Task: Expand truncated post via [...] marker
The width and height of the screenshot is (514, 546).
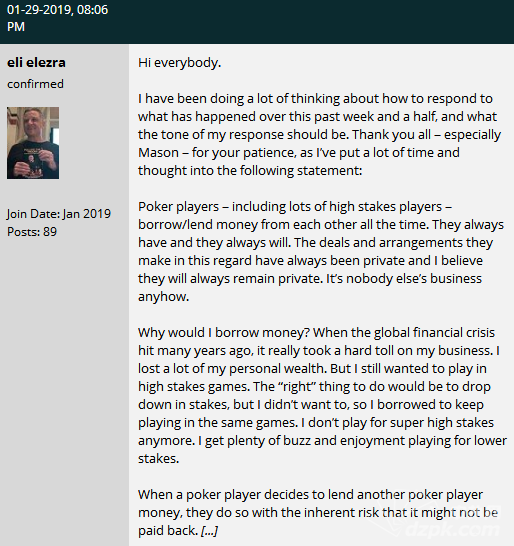Action: tap(209, 531)
